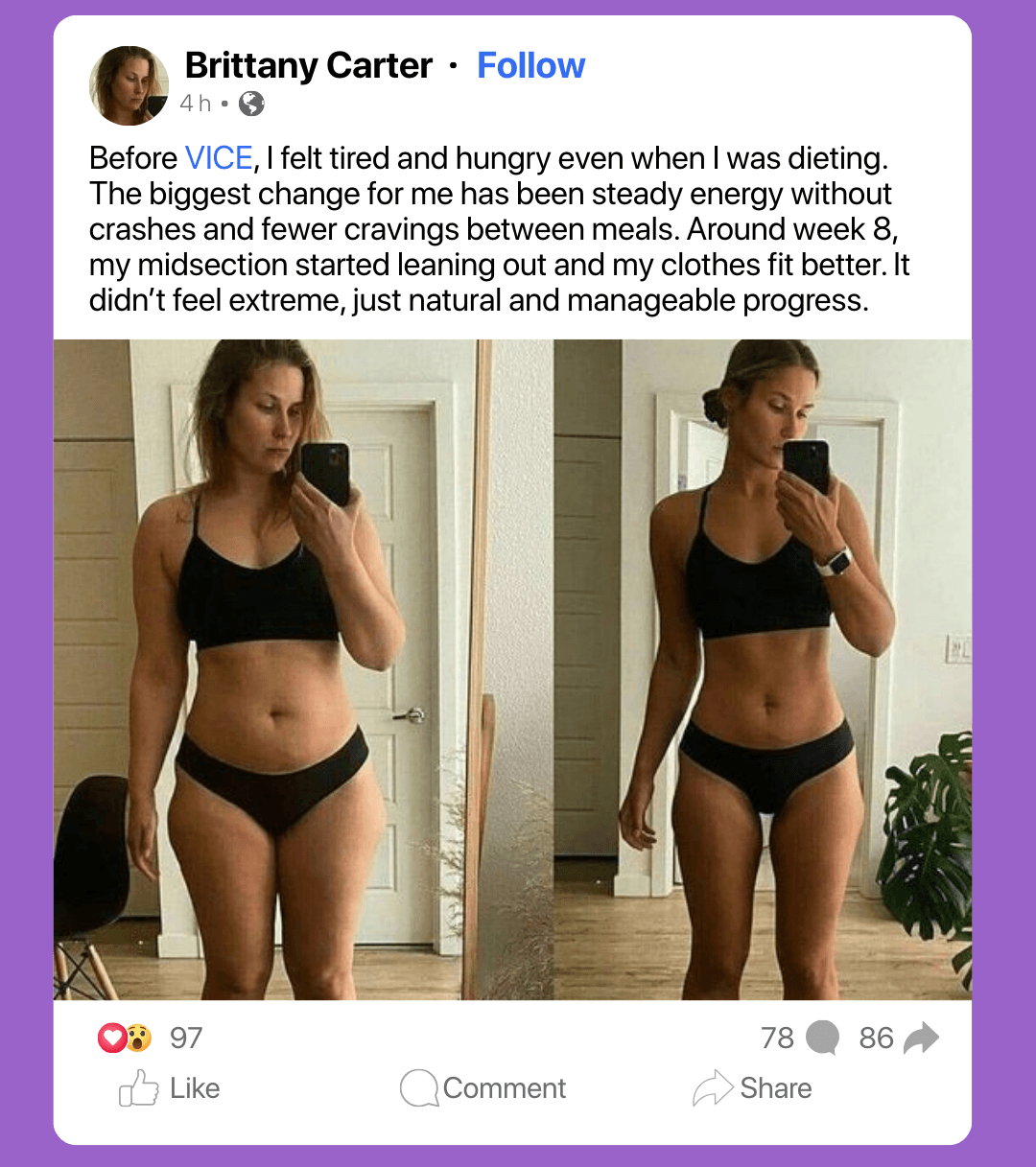Click the gray arrow beside 86
1036x1167 pixels.
(x=922, y=1038)
